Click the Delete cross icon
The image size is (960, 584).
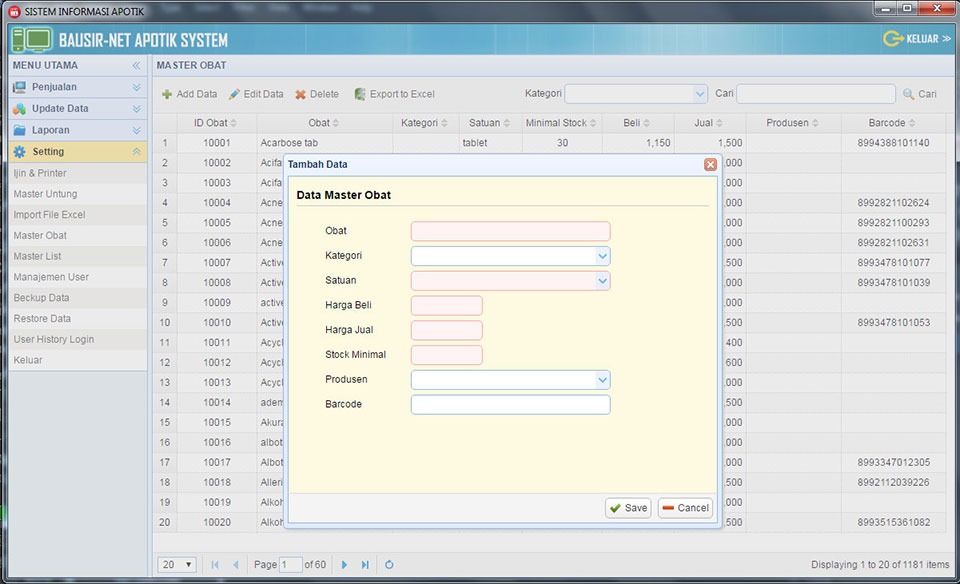(300, 94)
